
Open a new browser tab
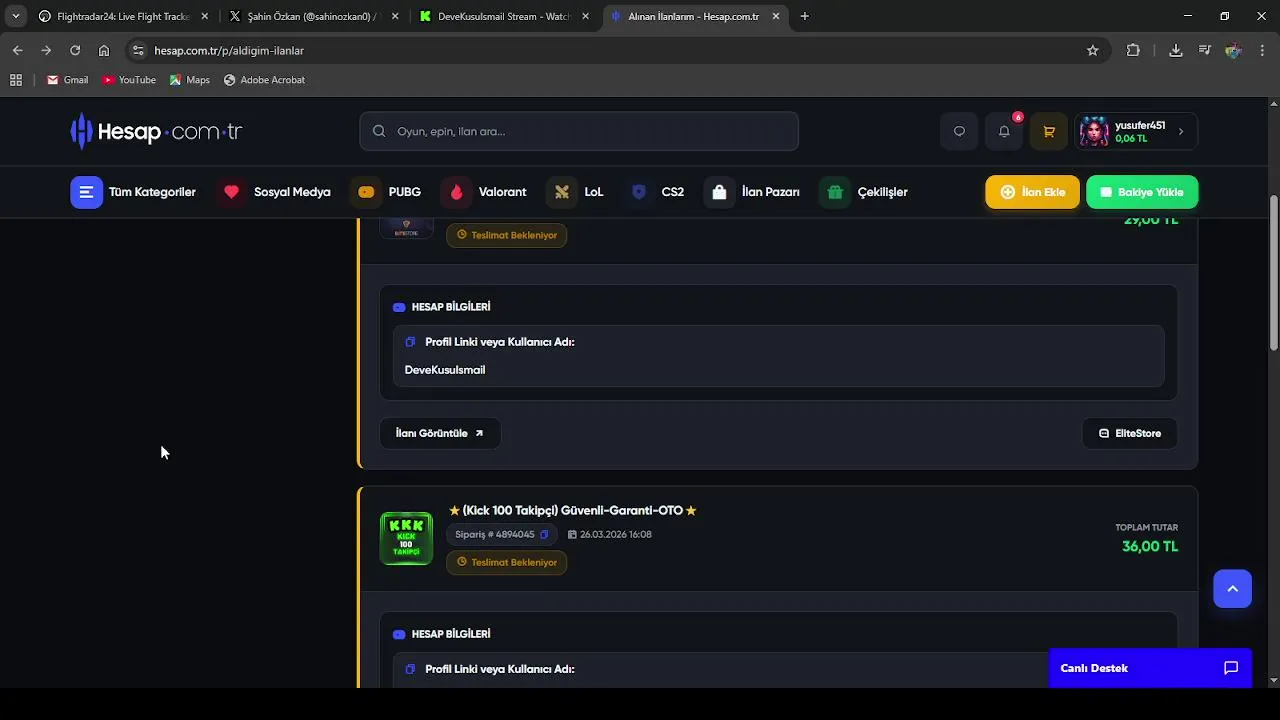click(x=805, y=16)
